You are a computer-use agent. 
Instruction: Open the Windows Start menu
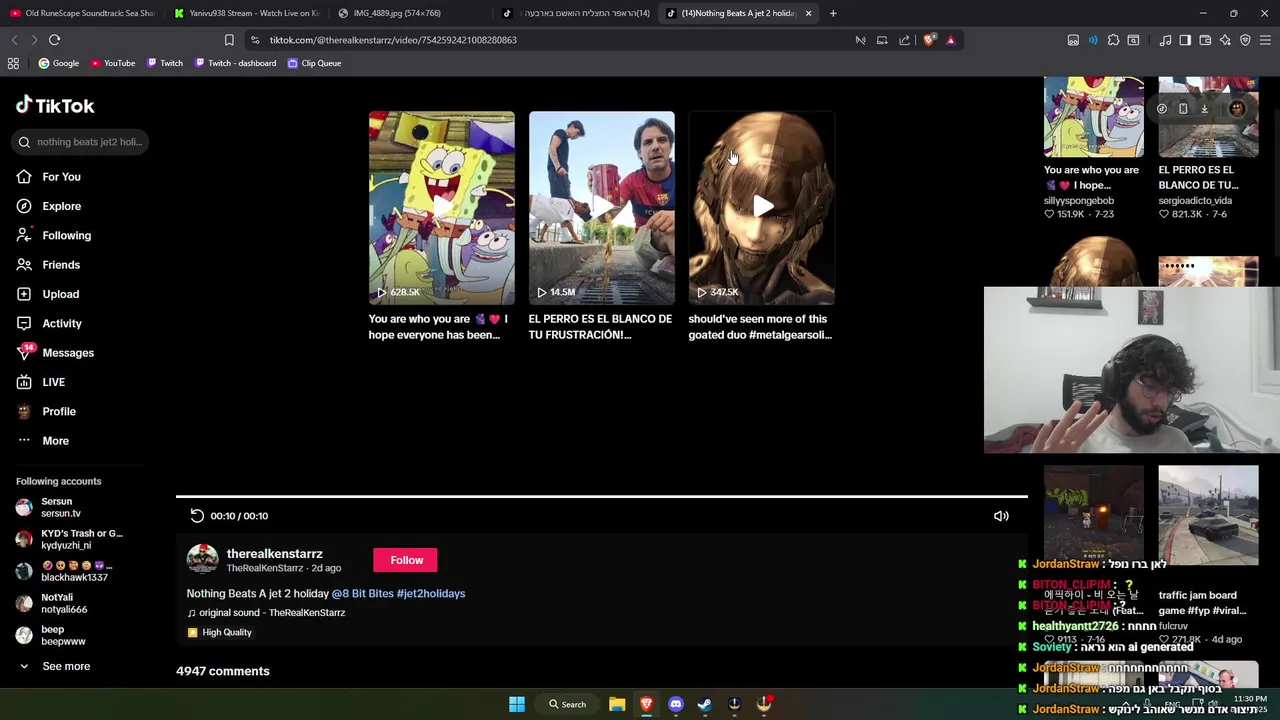point(517,704)
